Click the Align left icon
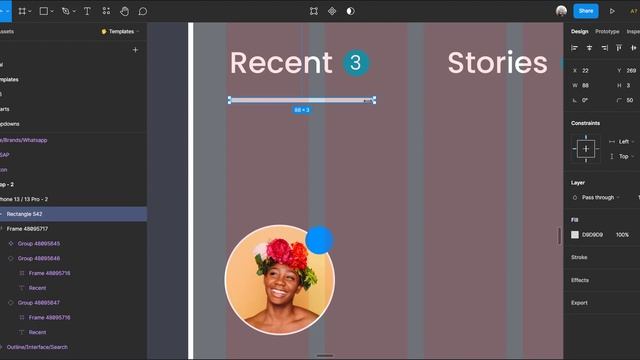The image size is (640, 360). (x=574, y=48)
